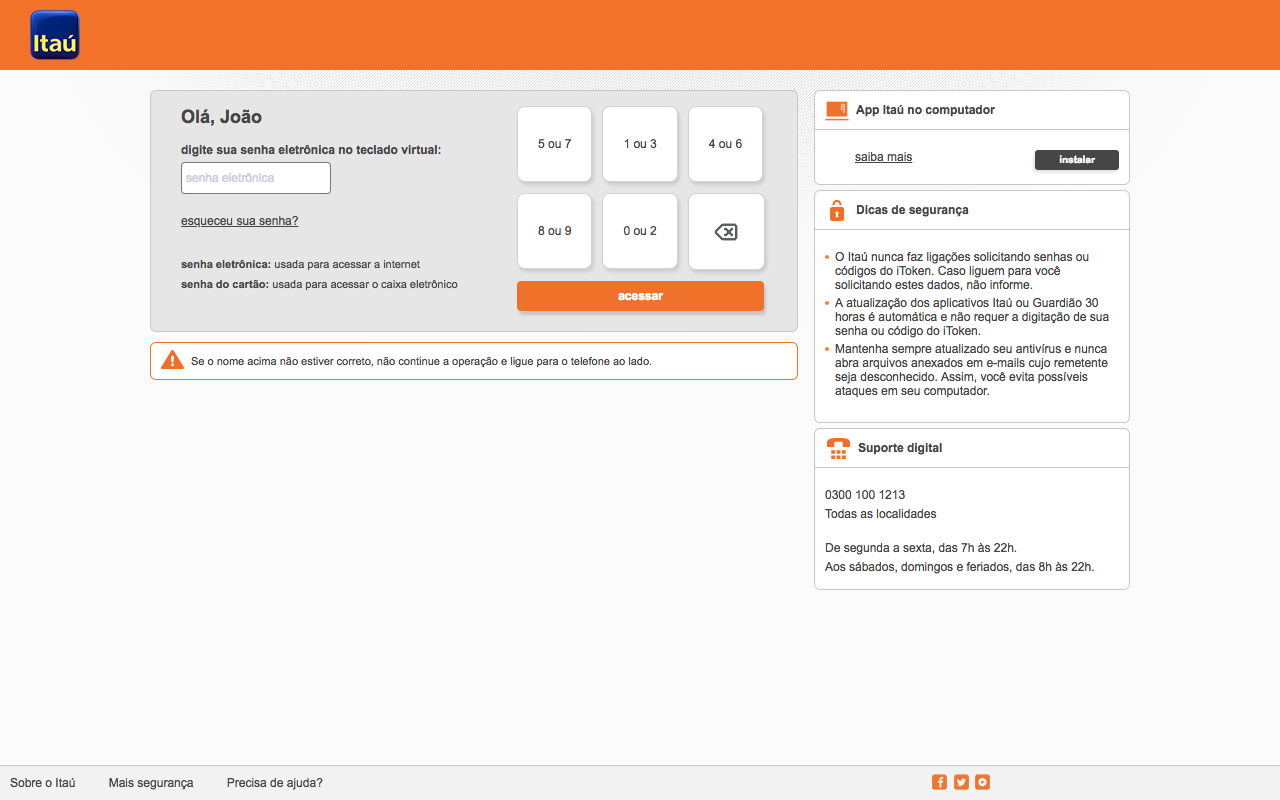
Task: Click the backspace key on the virtual keypad
Action: point(726,231)
